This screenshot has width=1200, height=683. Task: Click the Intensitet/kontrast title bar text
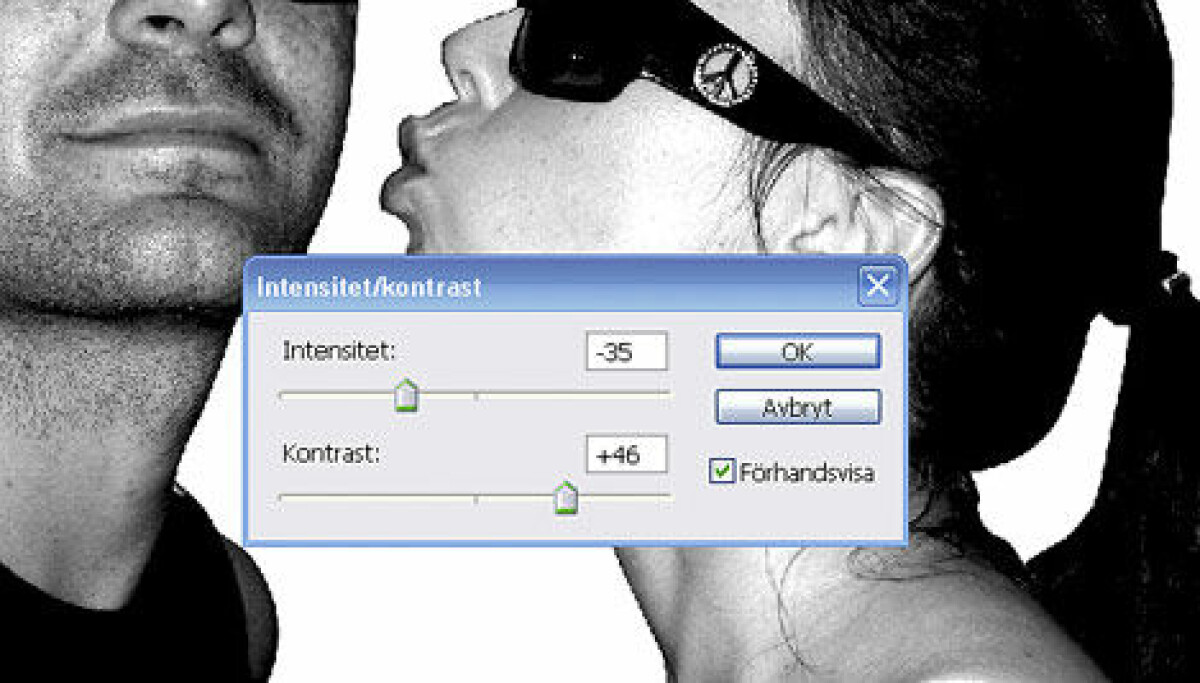[369, 287]
